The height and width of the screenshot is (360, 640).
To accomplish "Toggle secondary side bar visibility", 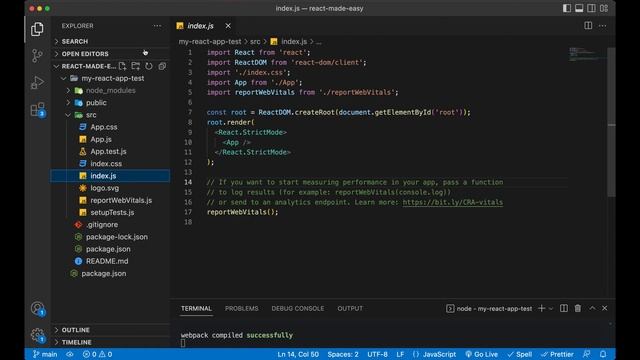I will click(x=591, y=8).
